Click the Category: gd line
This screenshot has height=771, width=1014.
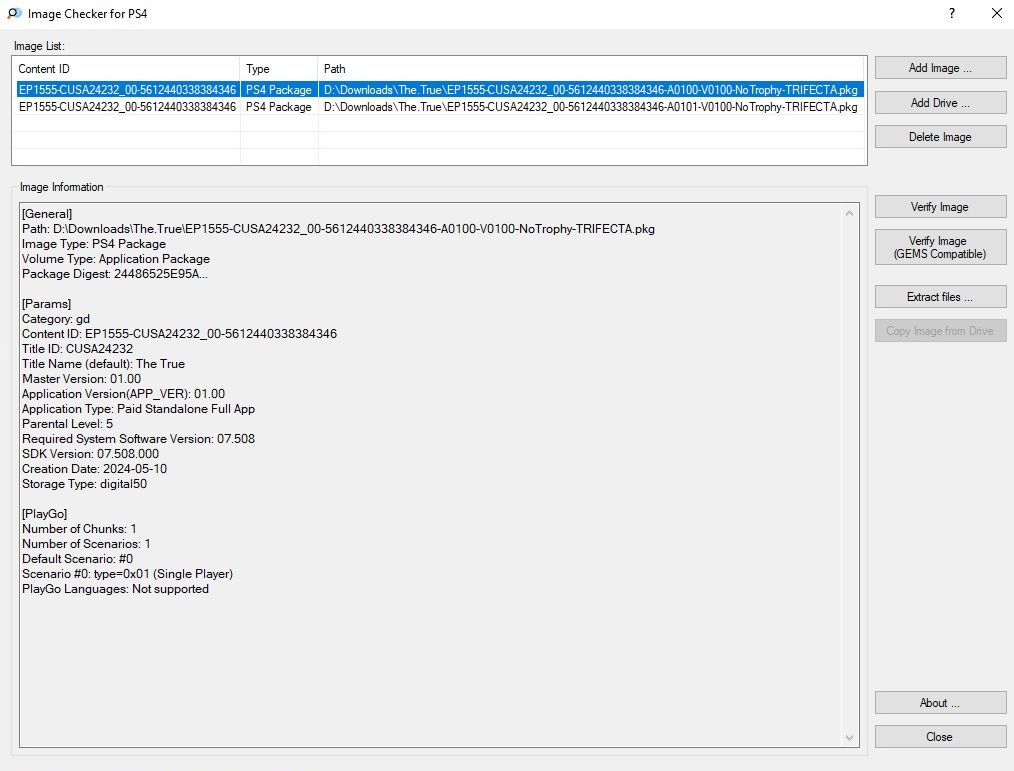[56, 318]
